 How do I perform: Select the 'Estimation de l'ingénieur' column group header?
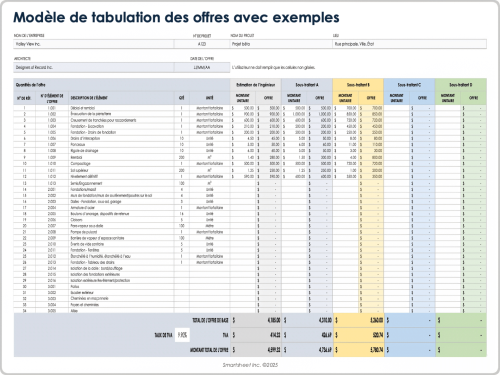(x=256, y=85)
